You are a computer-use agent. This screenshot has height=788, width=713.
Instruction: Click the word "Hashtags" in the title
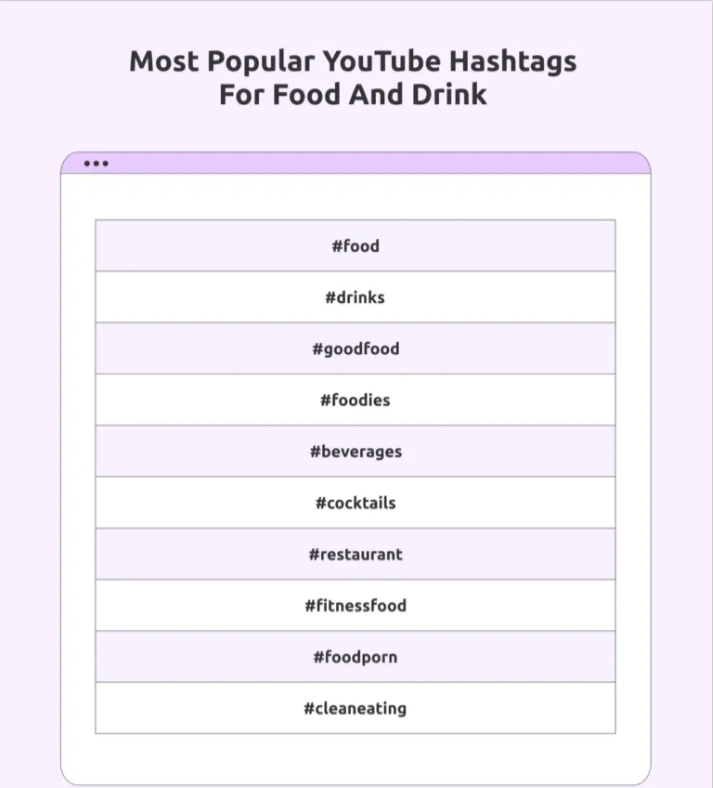click(x=512, y=61)
